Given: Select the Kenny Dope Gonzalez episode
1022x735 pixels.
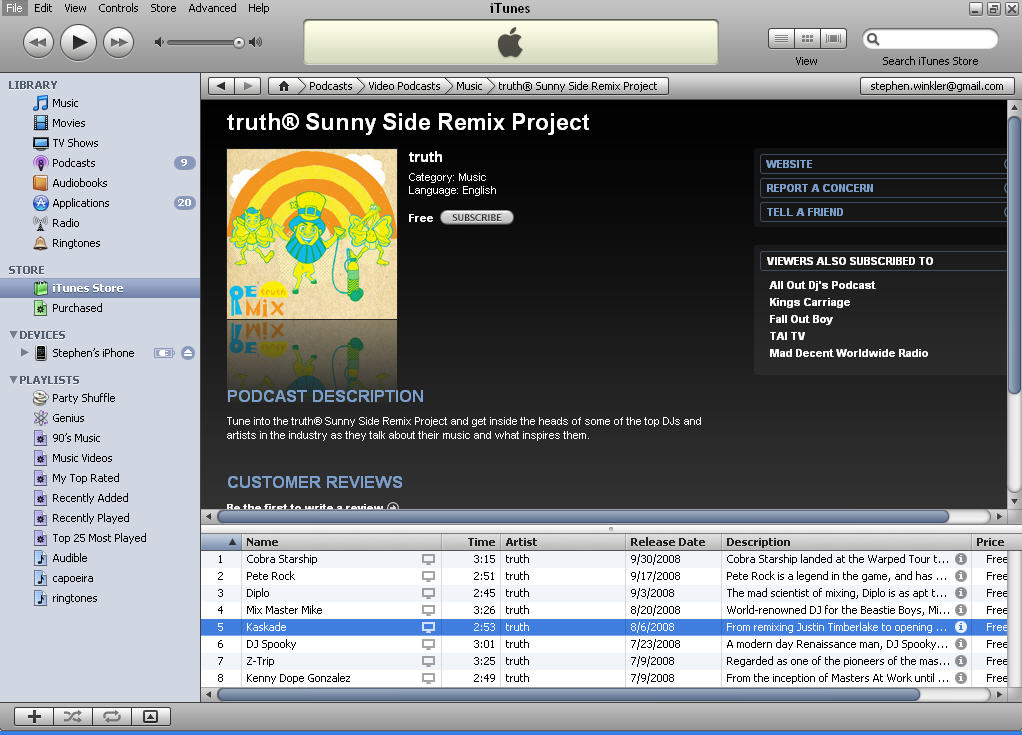Looking at the screenshot, I should [604, 678].
